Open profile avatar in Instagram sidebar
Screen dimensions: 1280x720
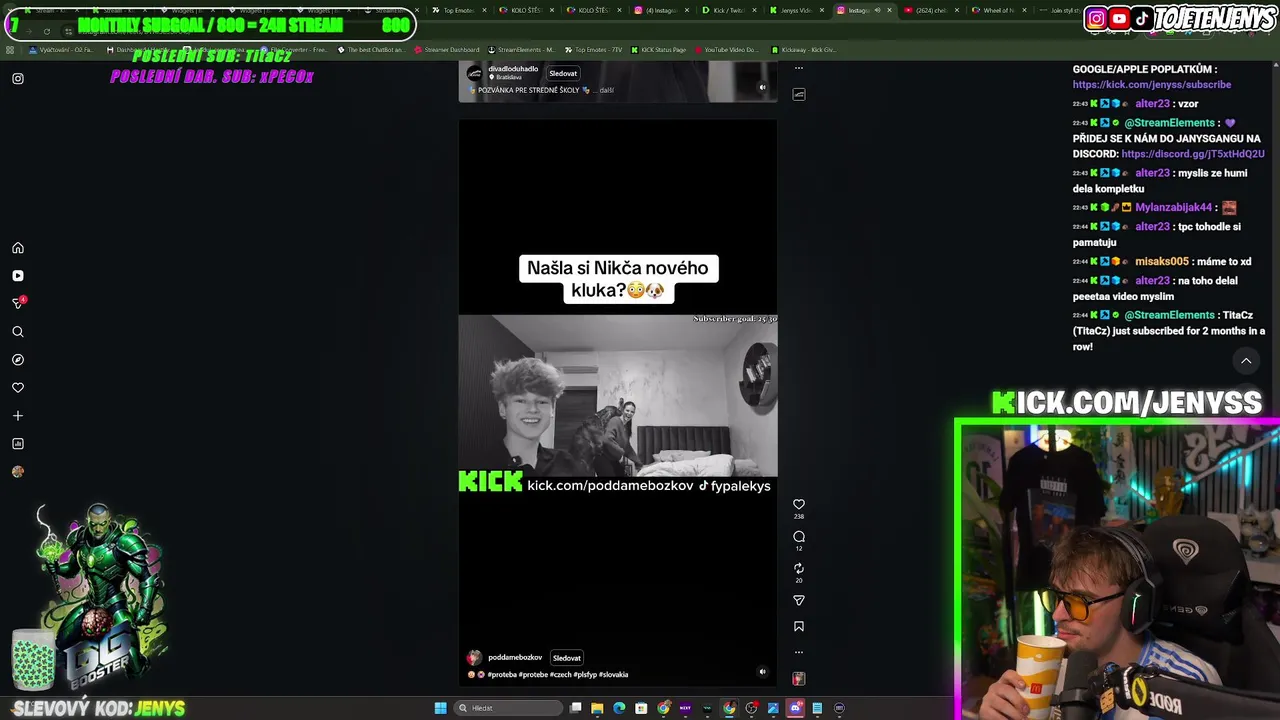coord(17,472)
